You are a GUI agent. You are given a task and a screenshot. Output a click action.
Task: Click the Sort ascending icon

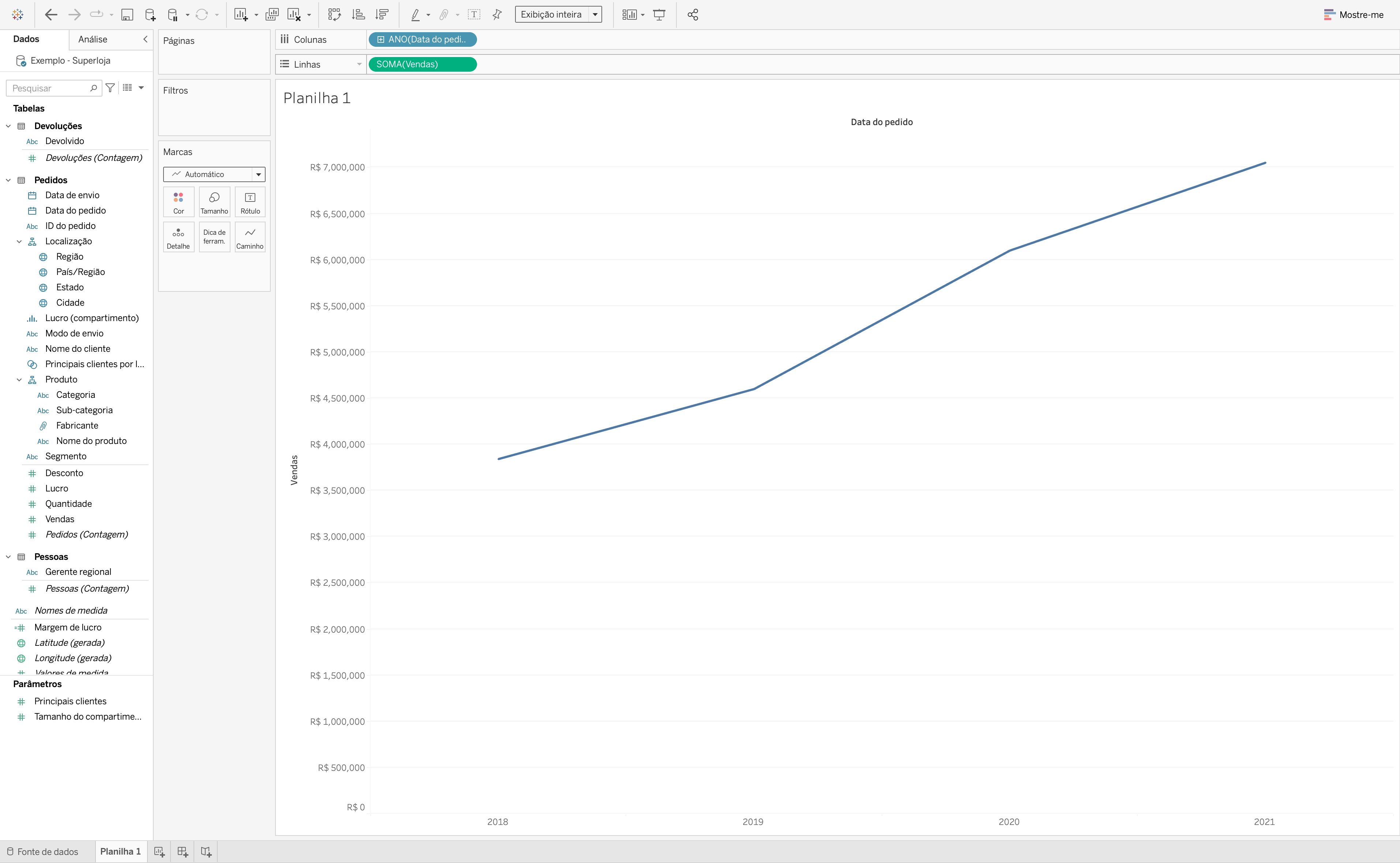point(358,15)
